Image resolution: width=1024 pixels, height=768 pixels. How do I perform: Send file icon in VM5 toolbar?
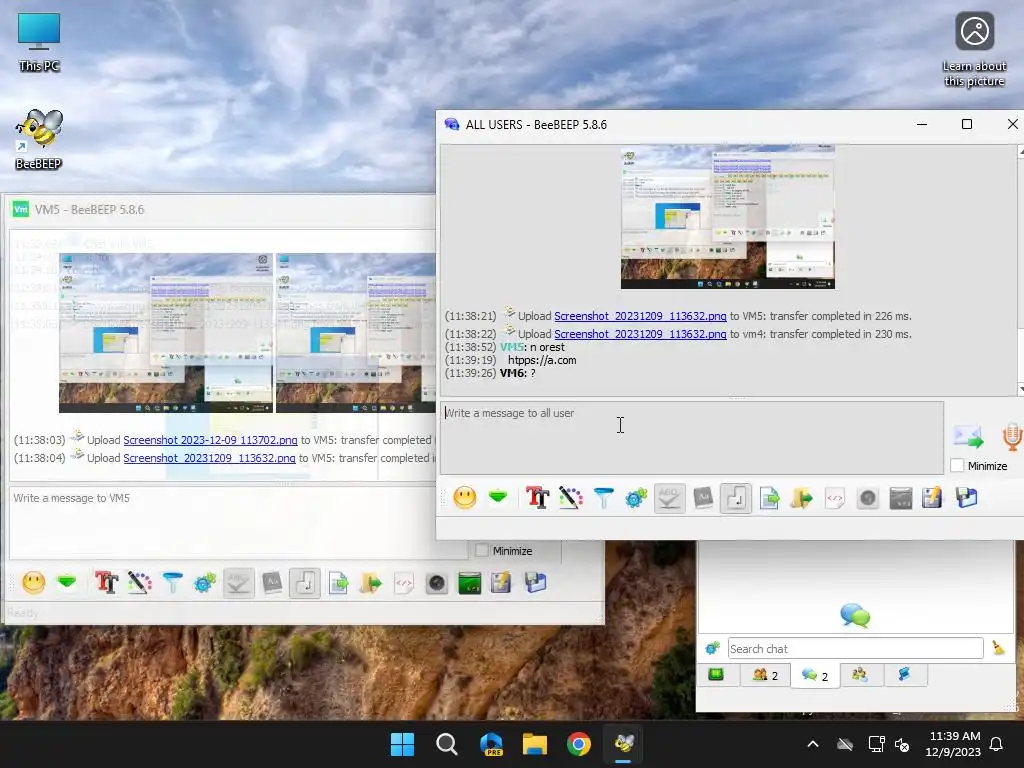338,583
